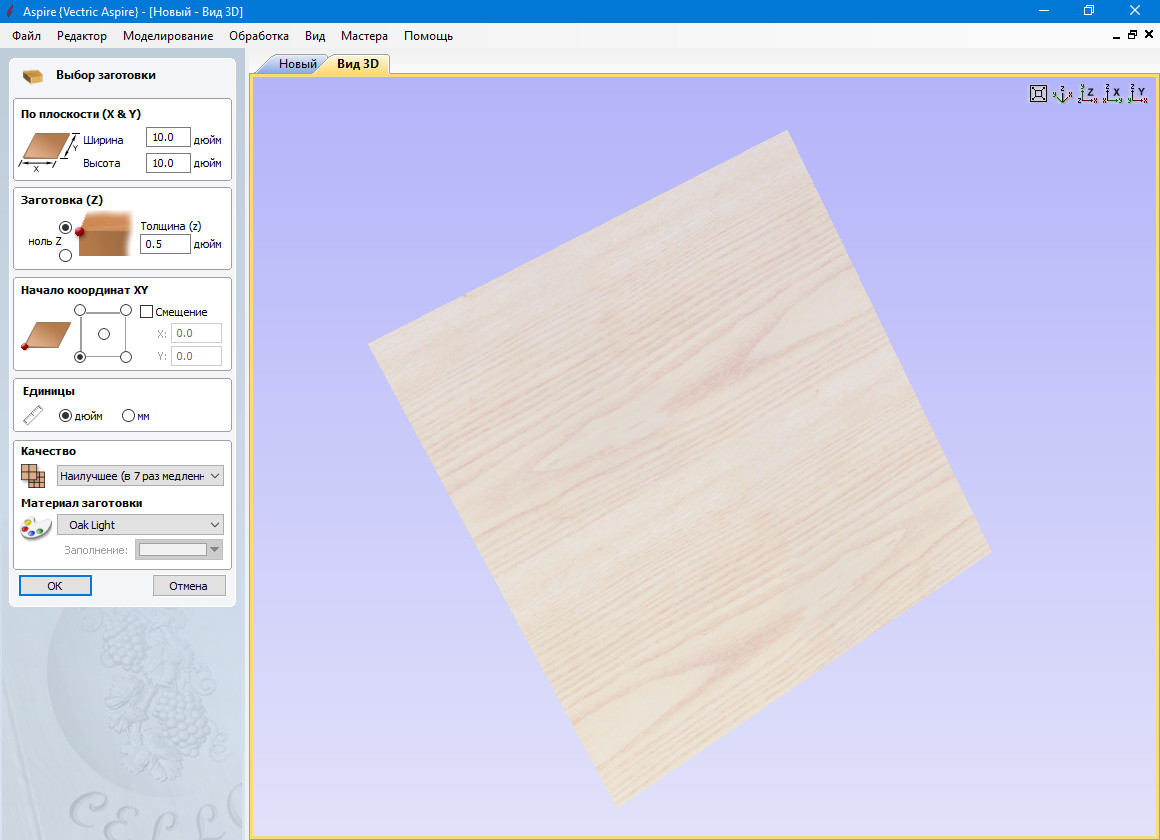Choose center XY origin radio button

click(103, 334)
